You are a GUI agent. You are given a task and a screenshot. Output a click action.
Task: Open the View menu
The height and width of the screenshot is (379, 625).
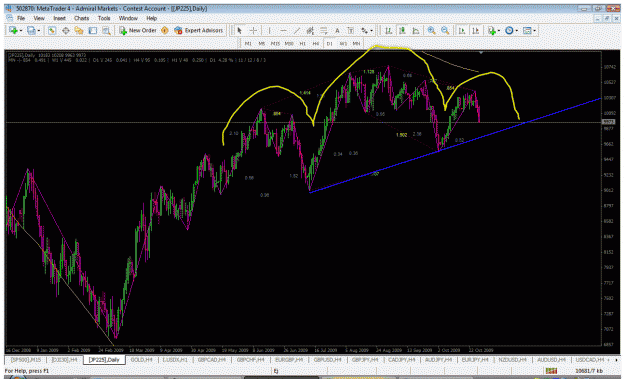tap(39, 18)
